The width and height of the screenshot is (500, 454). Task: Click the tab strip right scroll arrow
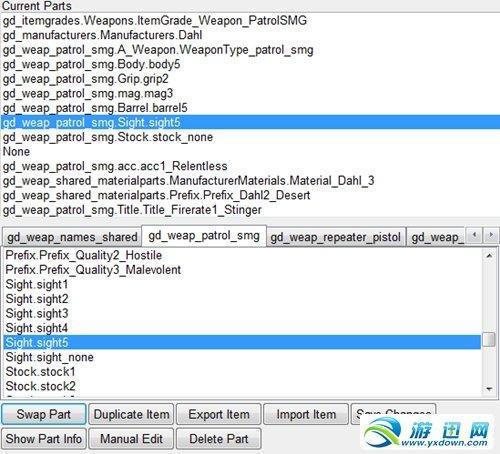pyautogui.click(x=490, y=236)
